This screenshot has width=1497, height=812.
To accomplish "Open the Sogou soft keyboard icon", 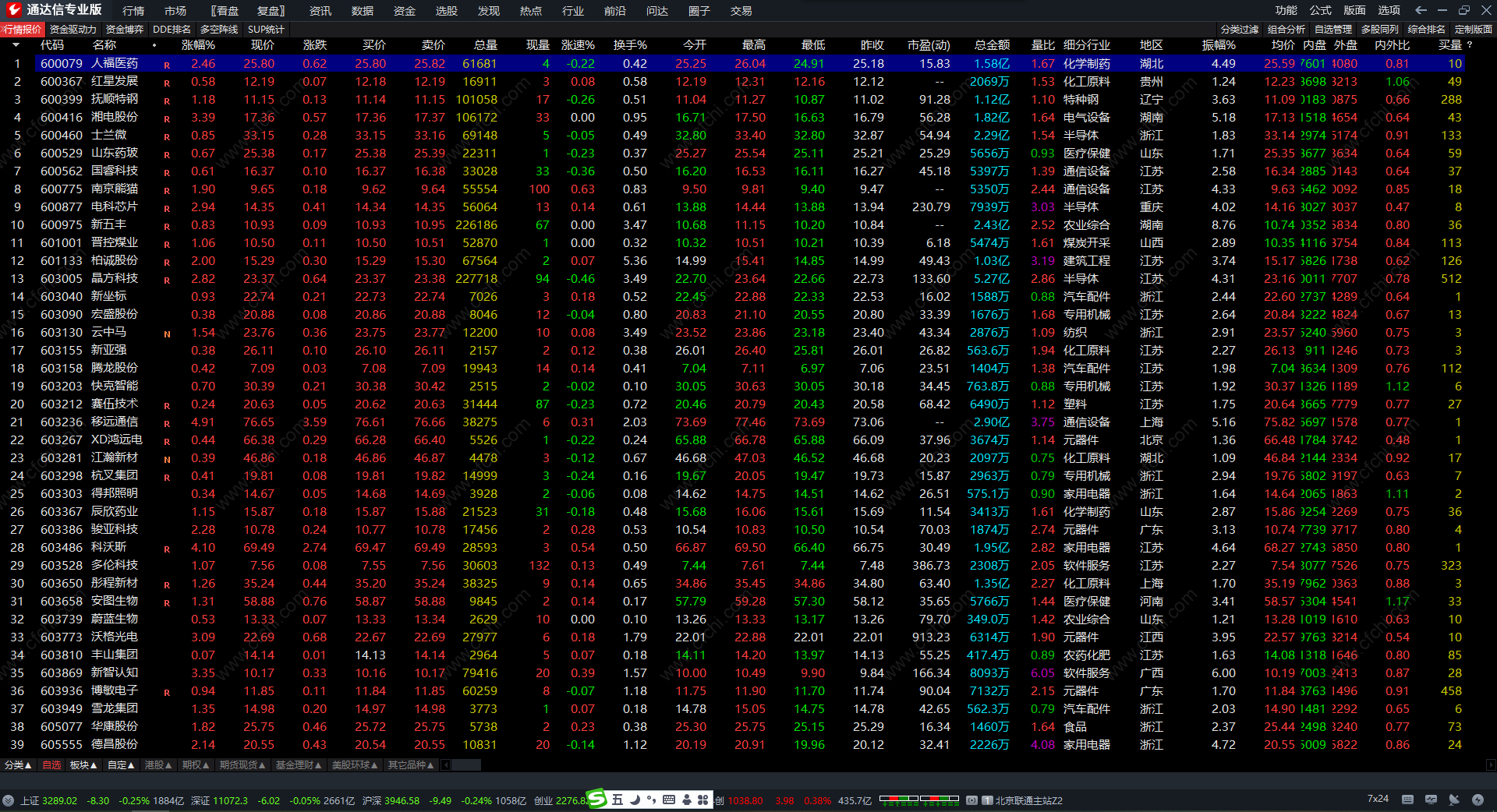I will (669, 800).
